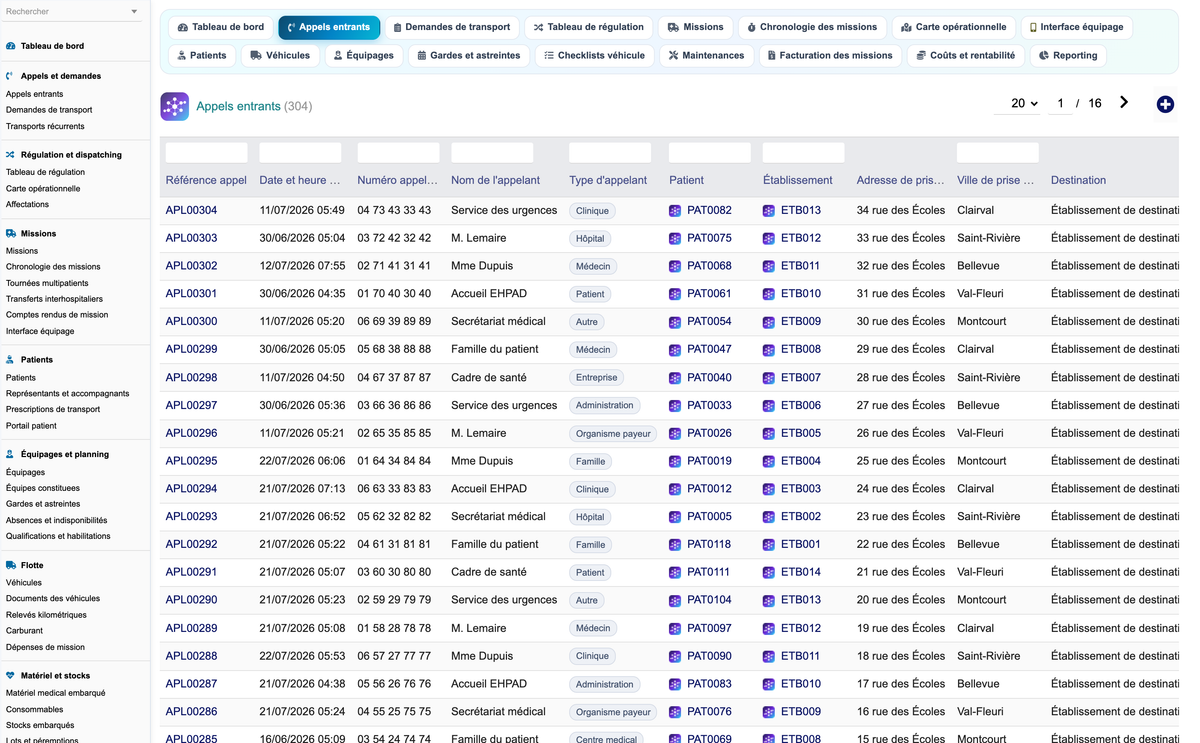This screenshot has width=1200, height=743.
Task: Click the add new call plus icon
Action: pos(1165,104)
